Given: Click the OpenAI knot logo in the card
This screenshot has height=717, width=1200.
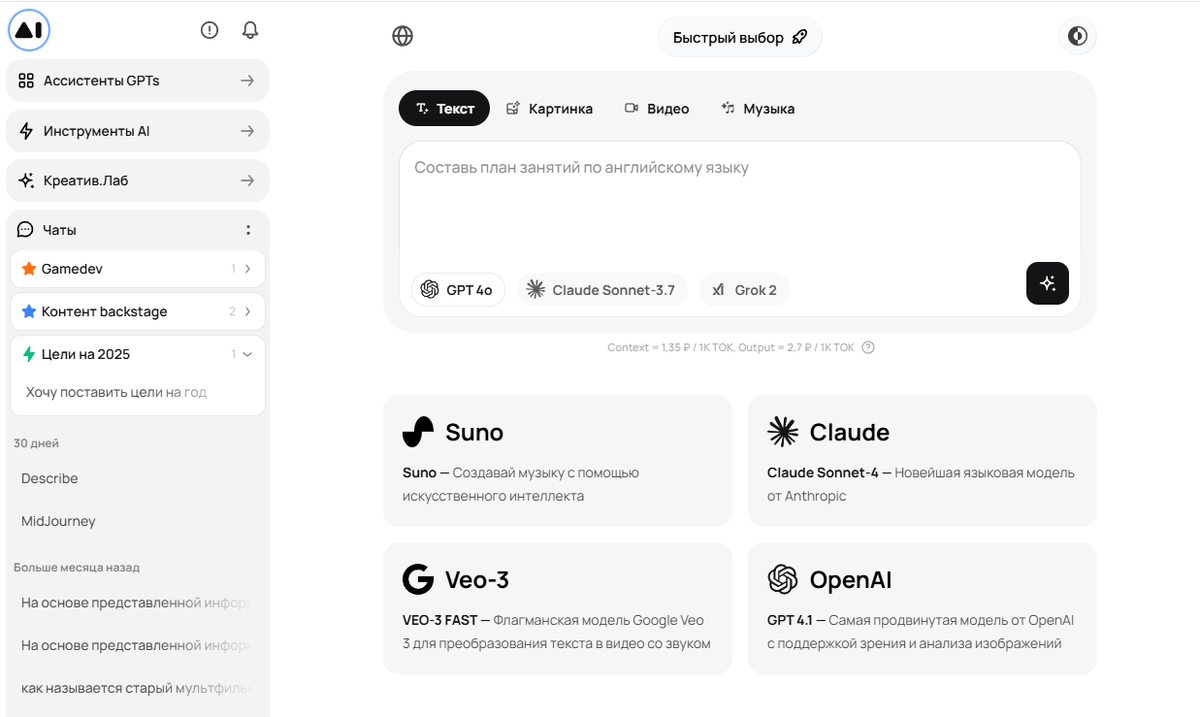Looking at the screenshot, I should [783, 579].
